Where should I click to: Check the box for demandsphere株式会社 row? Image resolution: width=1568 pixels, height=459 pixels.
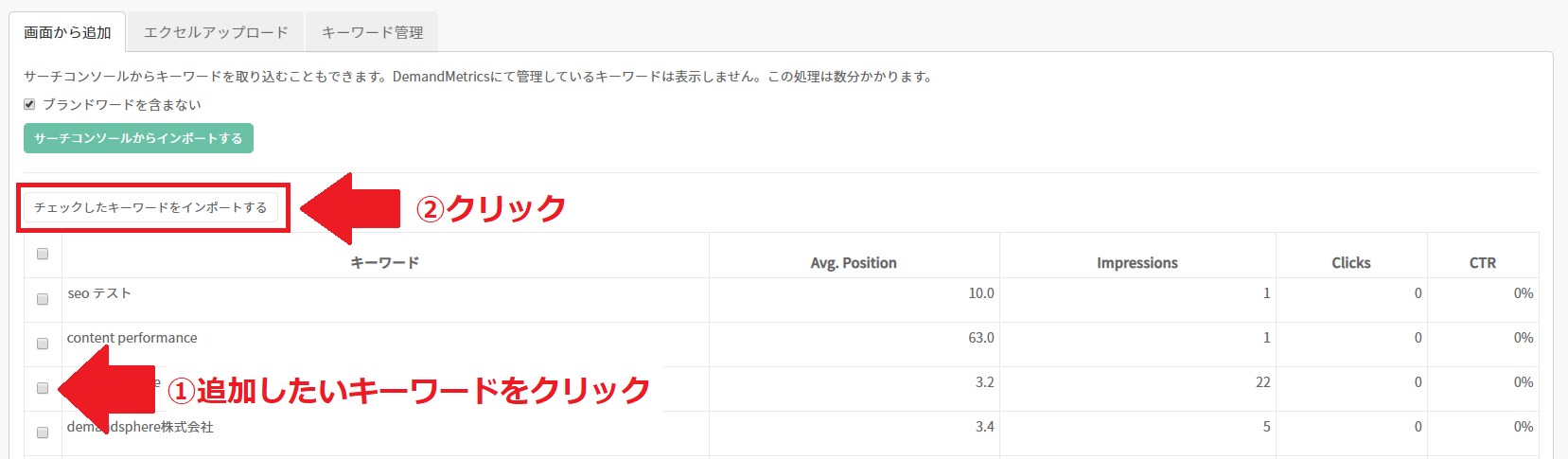[43, 433]
